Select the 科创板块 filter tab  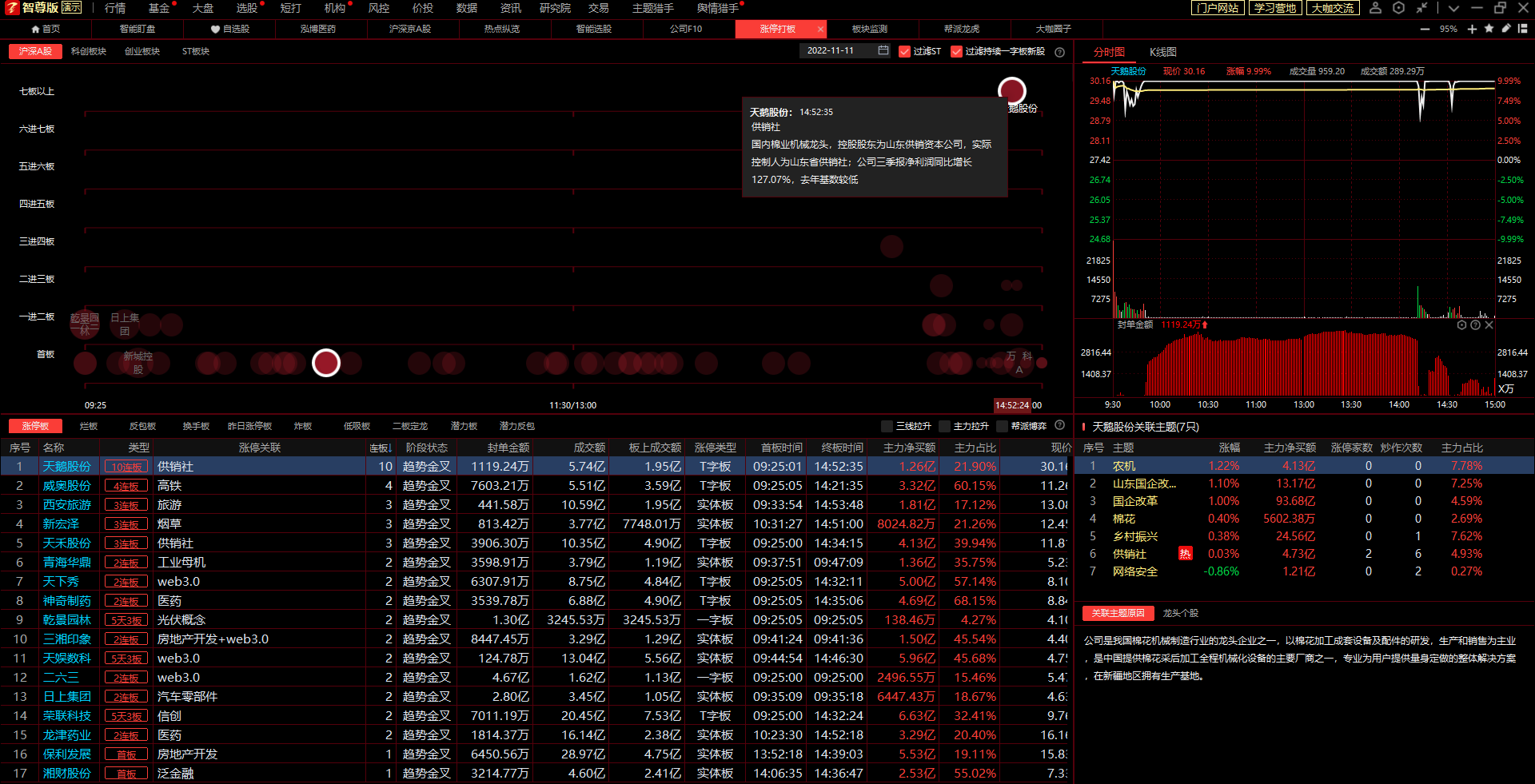click(89, 51)
